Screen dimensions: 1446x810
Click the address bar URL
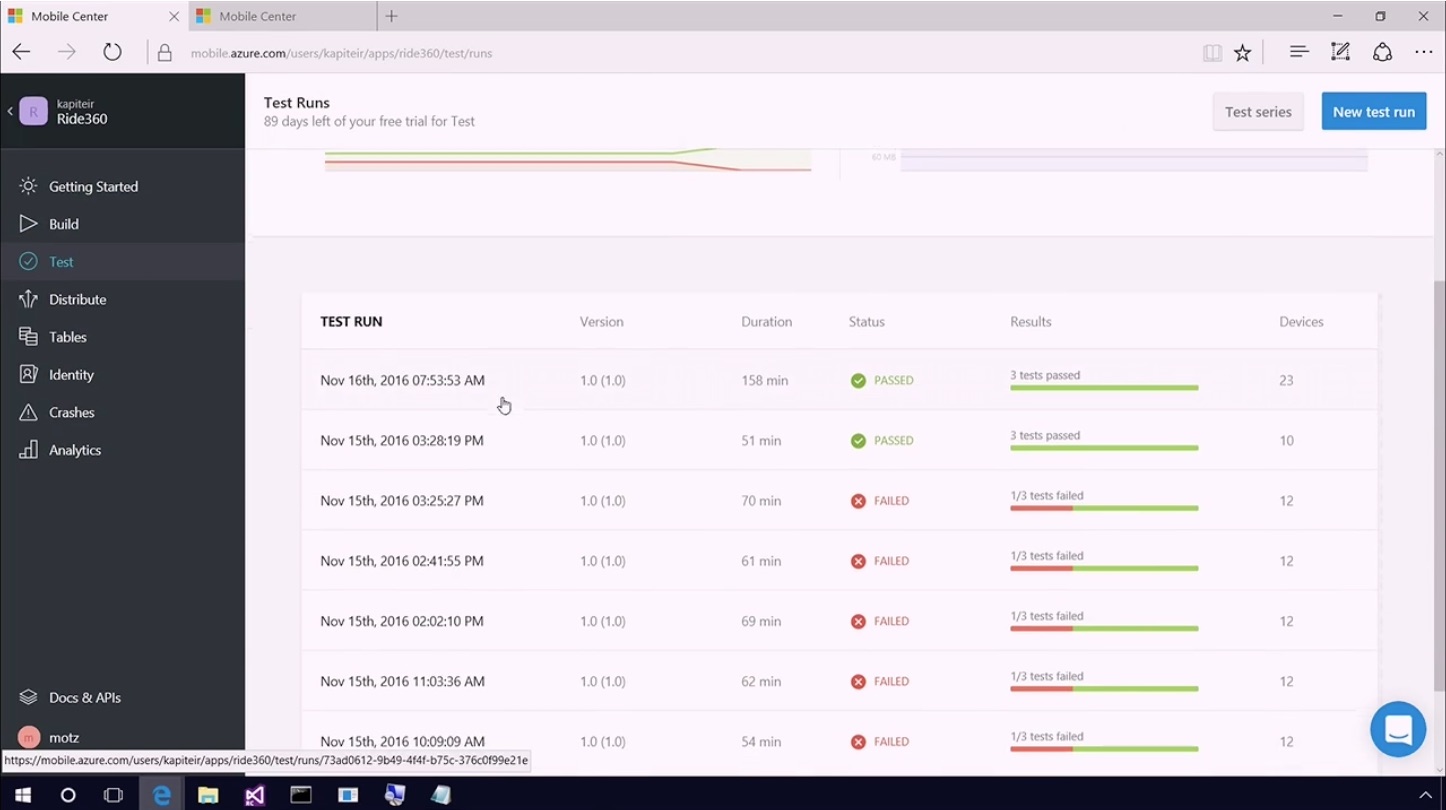point(341,53)
